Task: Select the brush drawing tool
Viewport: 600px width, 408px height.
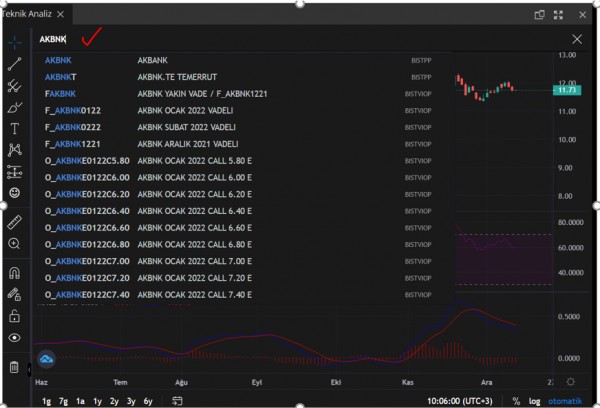Action: point(15,108)
